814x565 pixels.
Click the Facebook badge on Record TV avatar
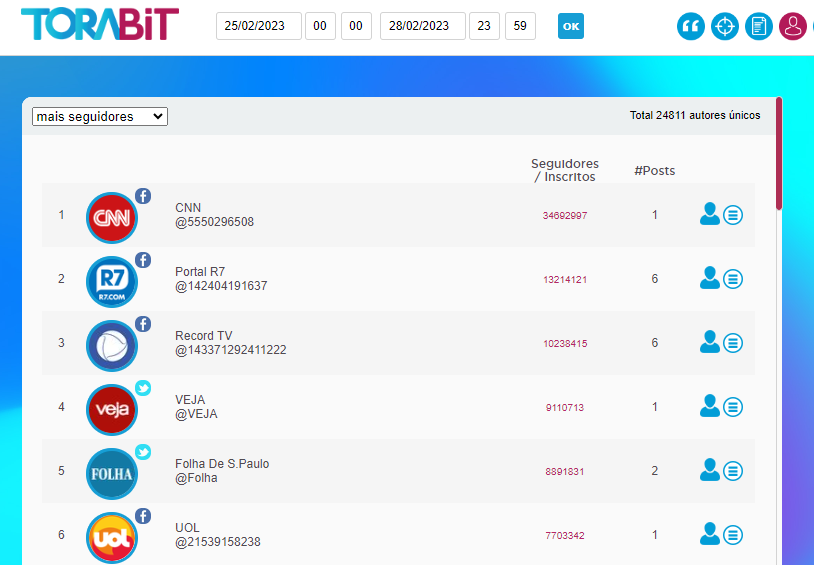tap(143, 324)
